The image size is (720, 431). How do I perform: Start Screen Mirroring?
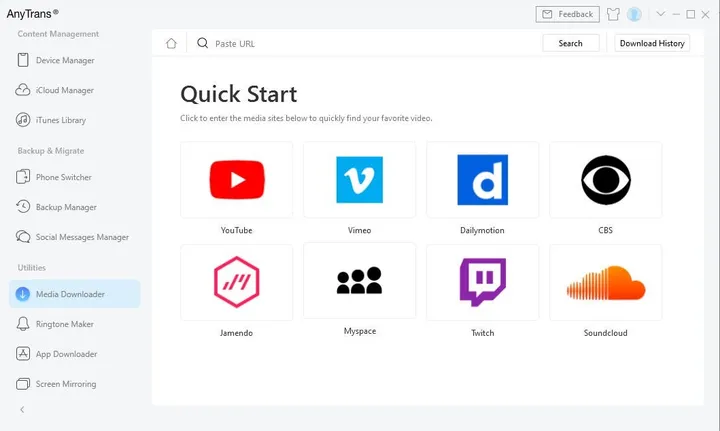74,384
